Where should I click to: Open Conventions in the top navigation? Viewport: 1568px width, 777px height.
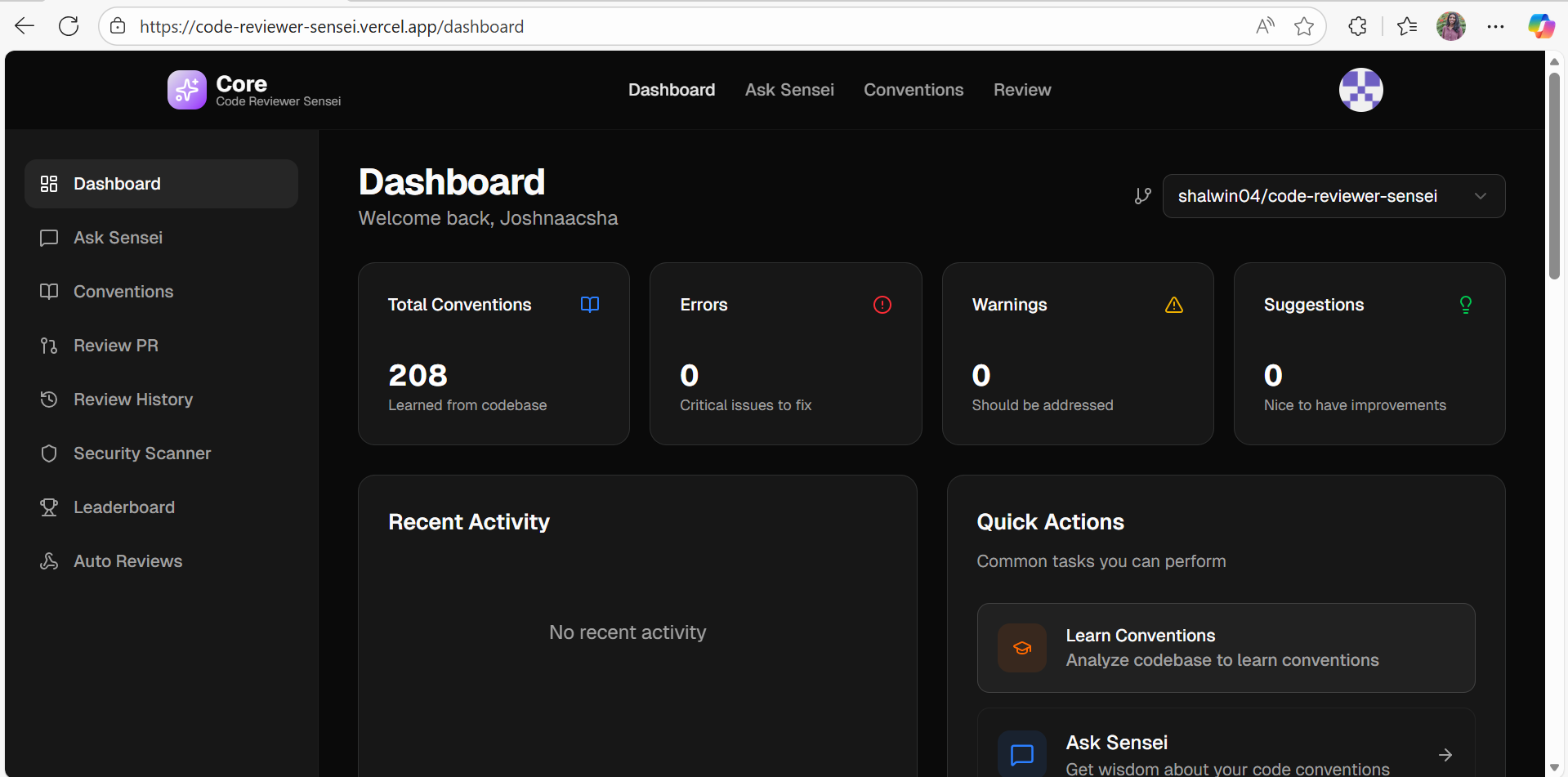[914, 90]
